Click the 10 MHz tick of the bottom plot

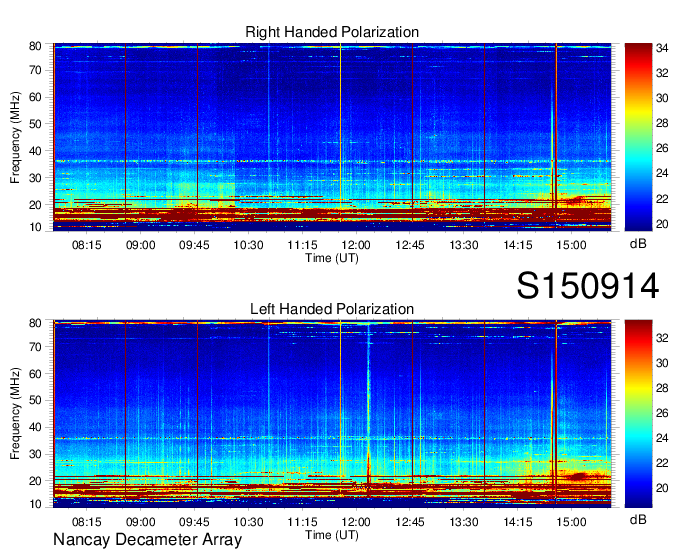(x=35, y=504)
